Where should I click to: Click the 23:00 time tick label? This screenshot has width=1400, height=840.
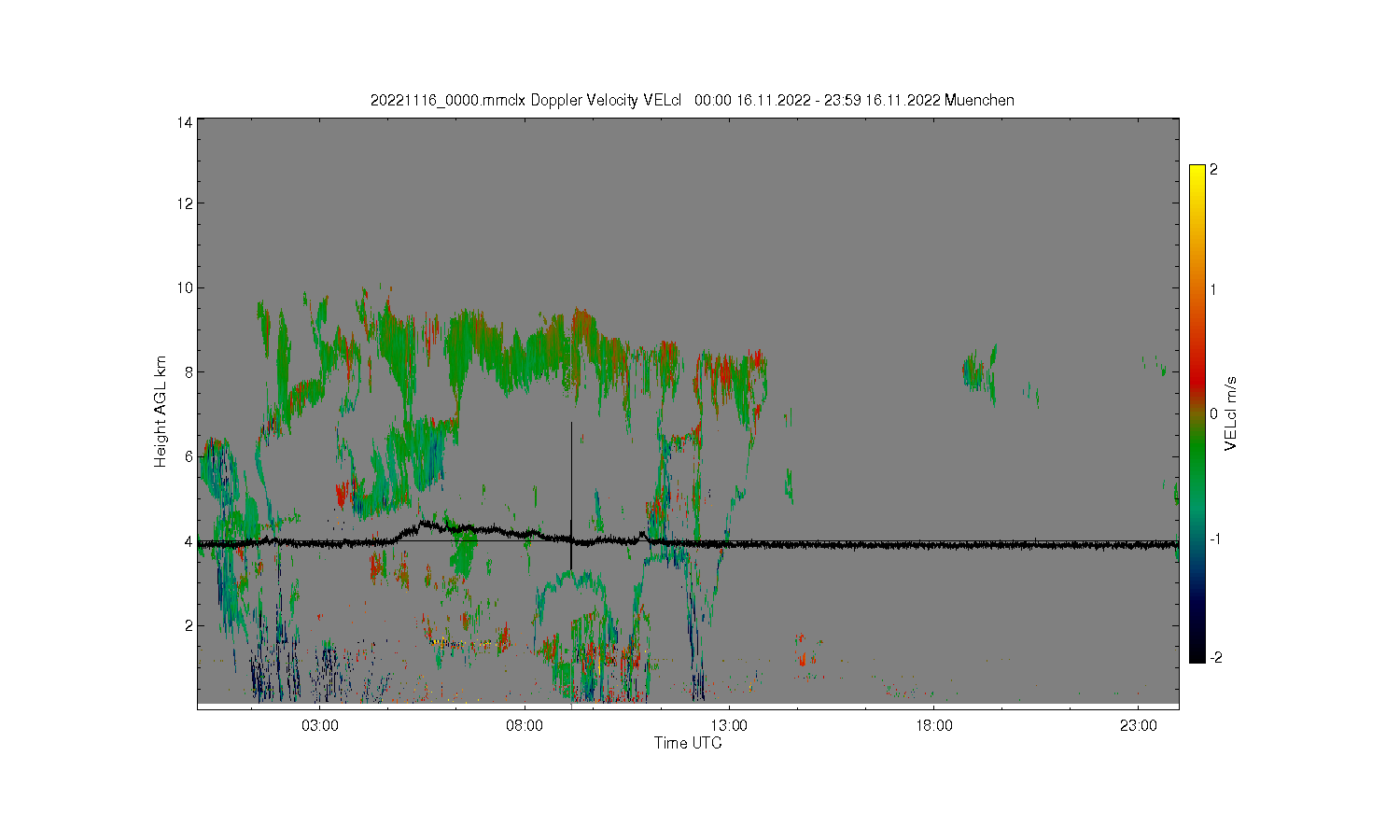(1138, 725)
